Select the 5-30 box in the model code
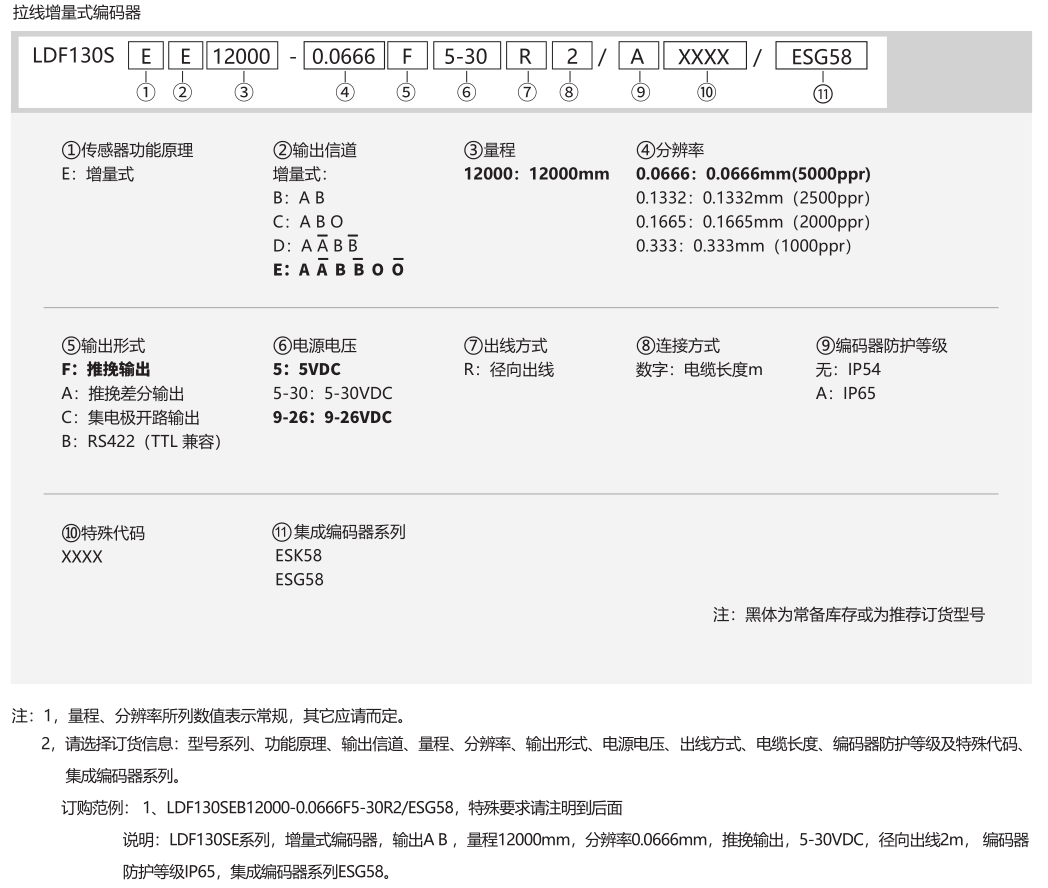The width and height of the screenshot is (1048, 888). [466, 56]
